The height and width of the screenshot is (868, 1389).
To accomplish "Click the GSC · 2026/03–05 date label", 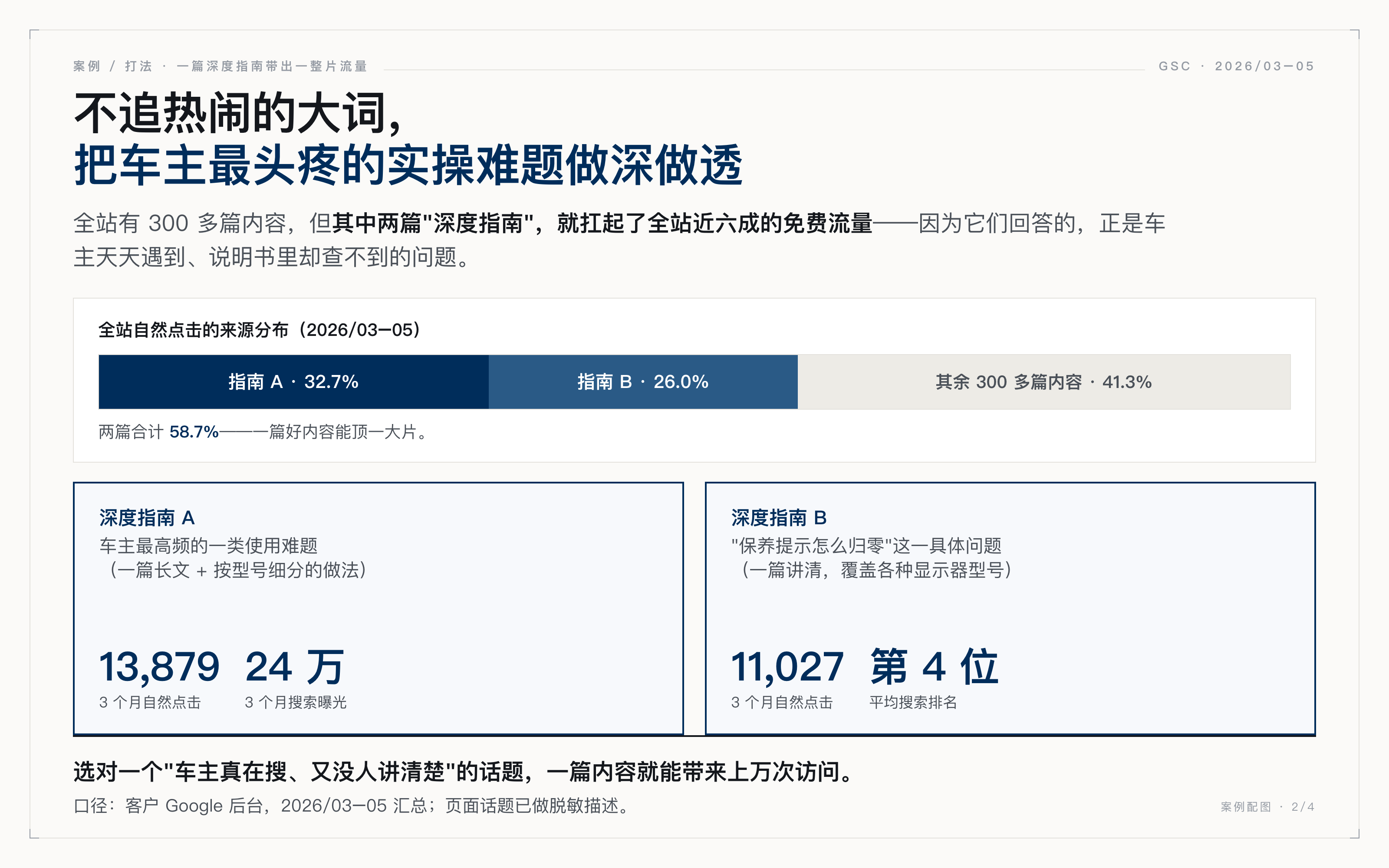I will [1236, 66].
